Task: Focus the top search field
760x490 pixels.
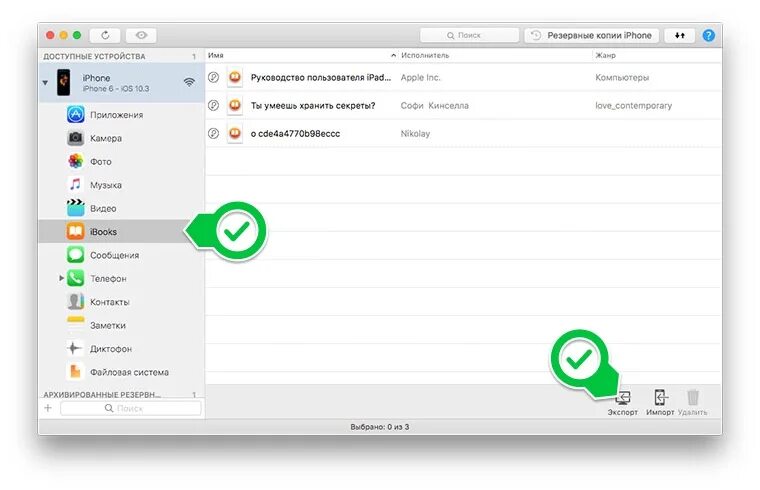Action: point(469,35)
